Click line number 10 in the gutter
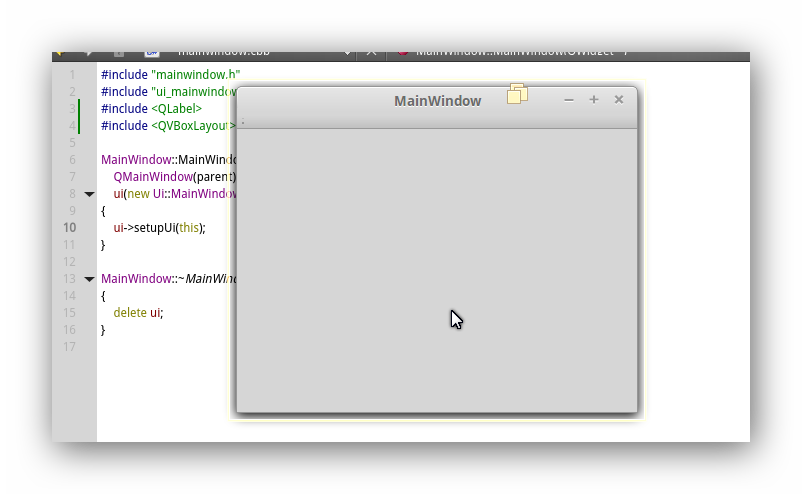This screenshot has width=802, height=494. coord(70,228)
